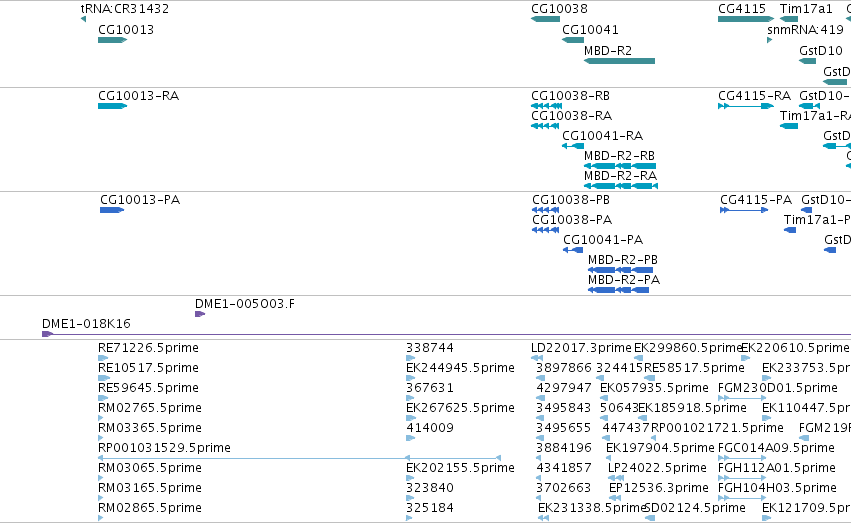Viewport: 851px width, 523px height.
Task: Click the 3495843 EST label
Action: tap(564, 409)
